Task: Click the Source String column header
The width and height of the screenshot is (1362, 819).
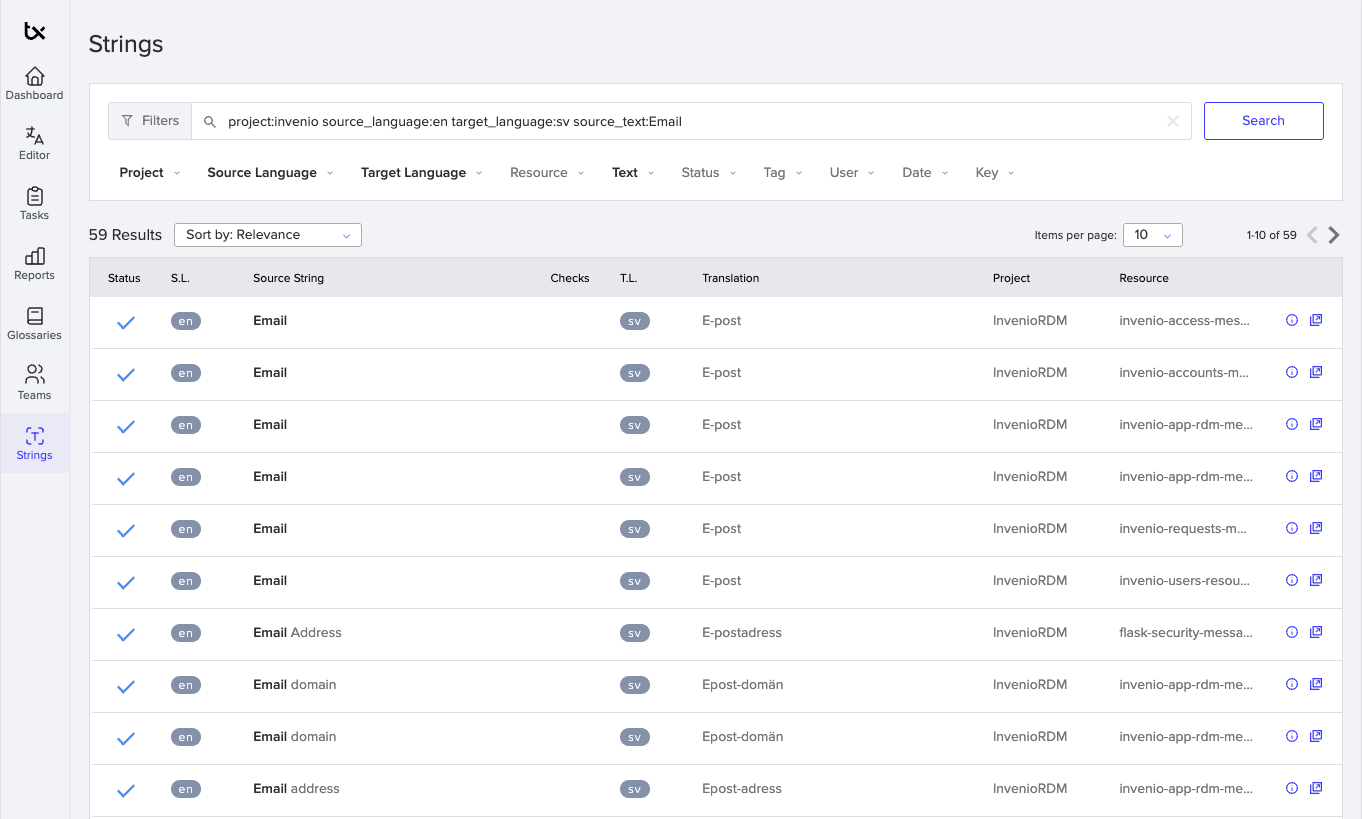Action: coord(288,278)
